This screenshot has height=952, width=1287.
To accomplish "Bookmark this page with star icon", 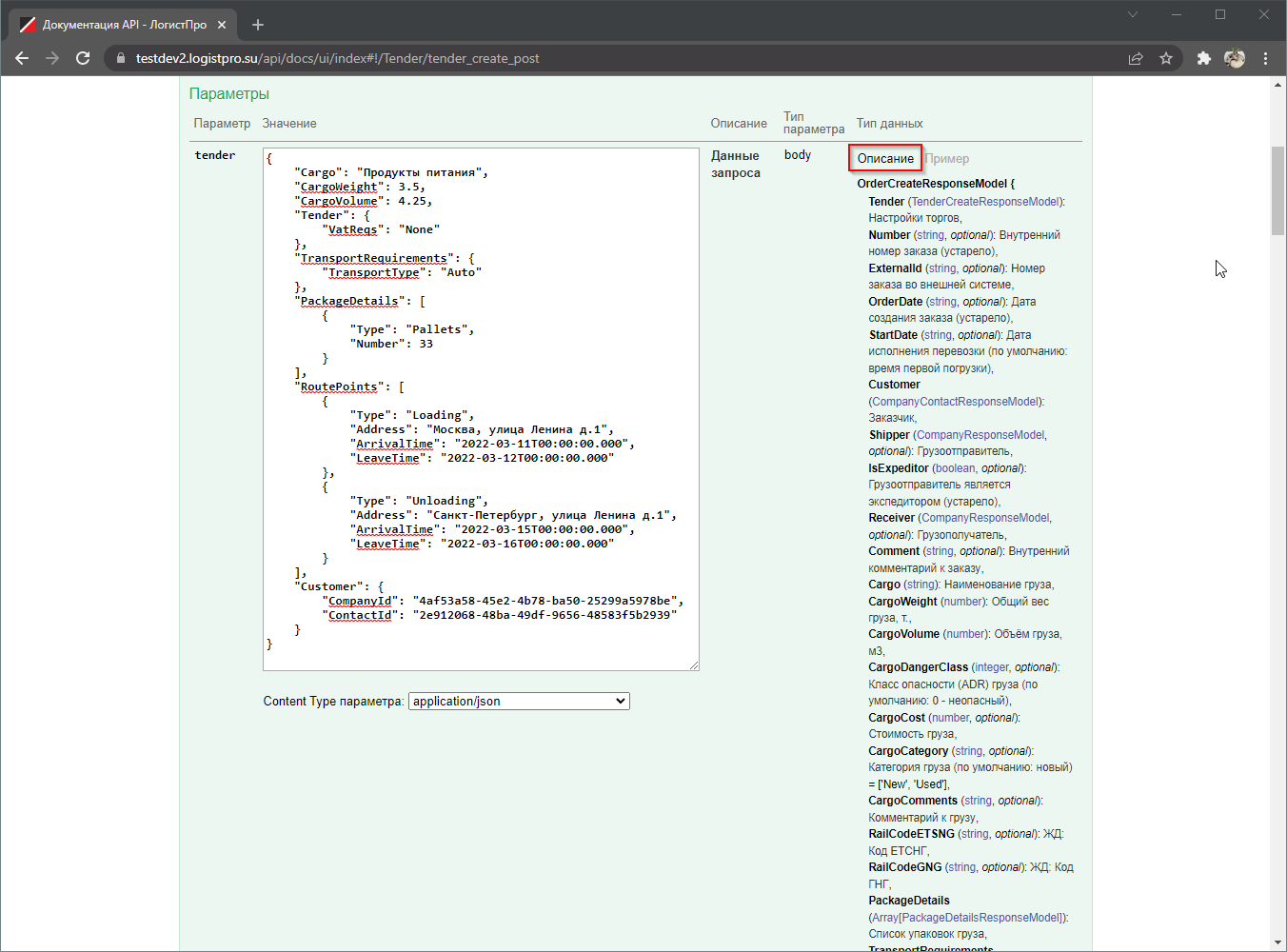I will 1166,58.
